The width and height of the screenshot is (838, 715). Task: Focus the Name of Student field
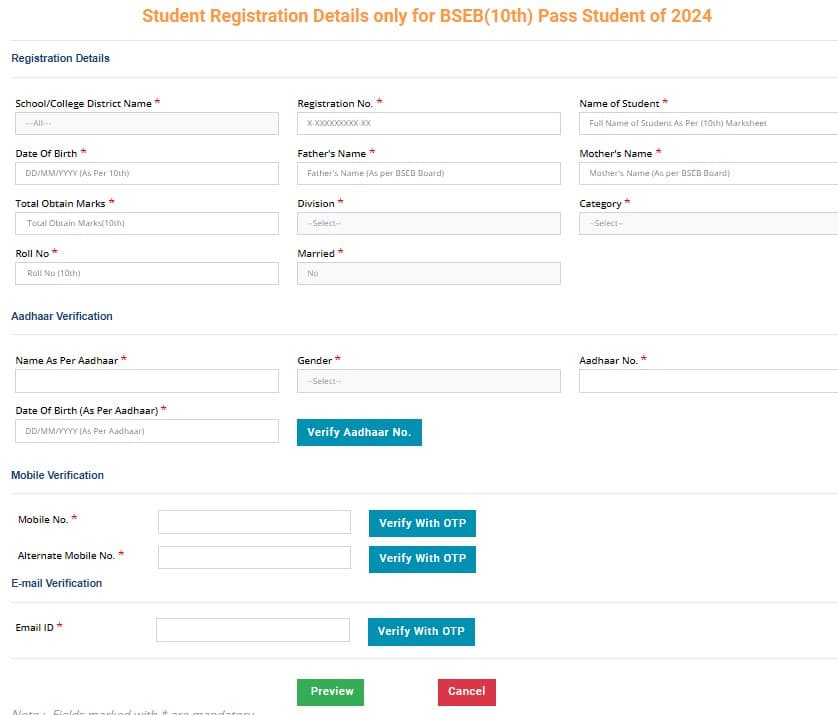pyautogui.click(x=708, y=123)
